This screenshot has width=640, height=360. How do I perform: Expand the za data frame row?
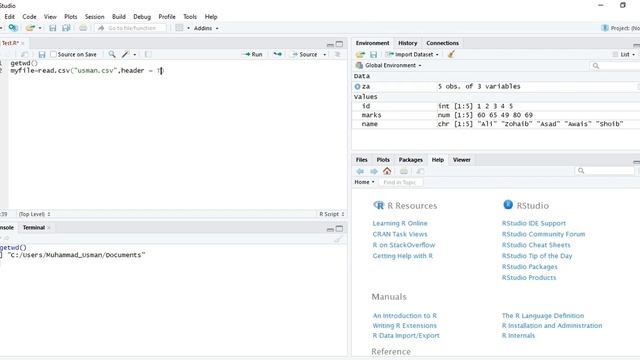click(358, 87)
